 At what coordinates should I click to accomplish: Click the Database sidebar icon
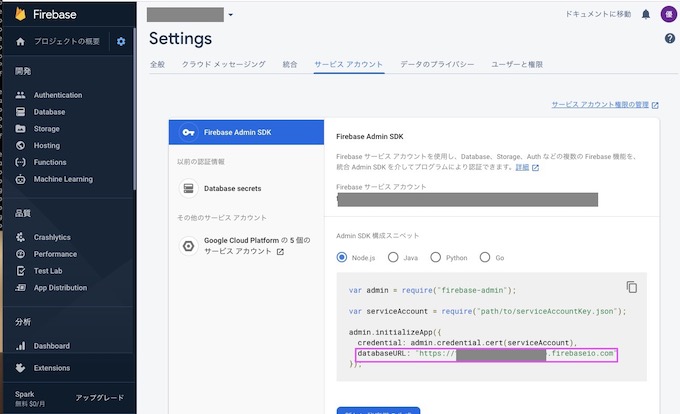coord(20,112)
